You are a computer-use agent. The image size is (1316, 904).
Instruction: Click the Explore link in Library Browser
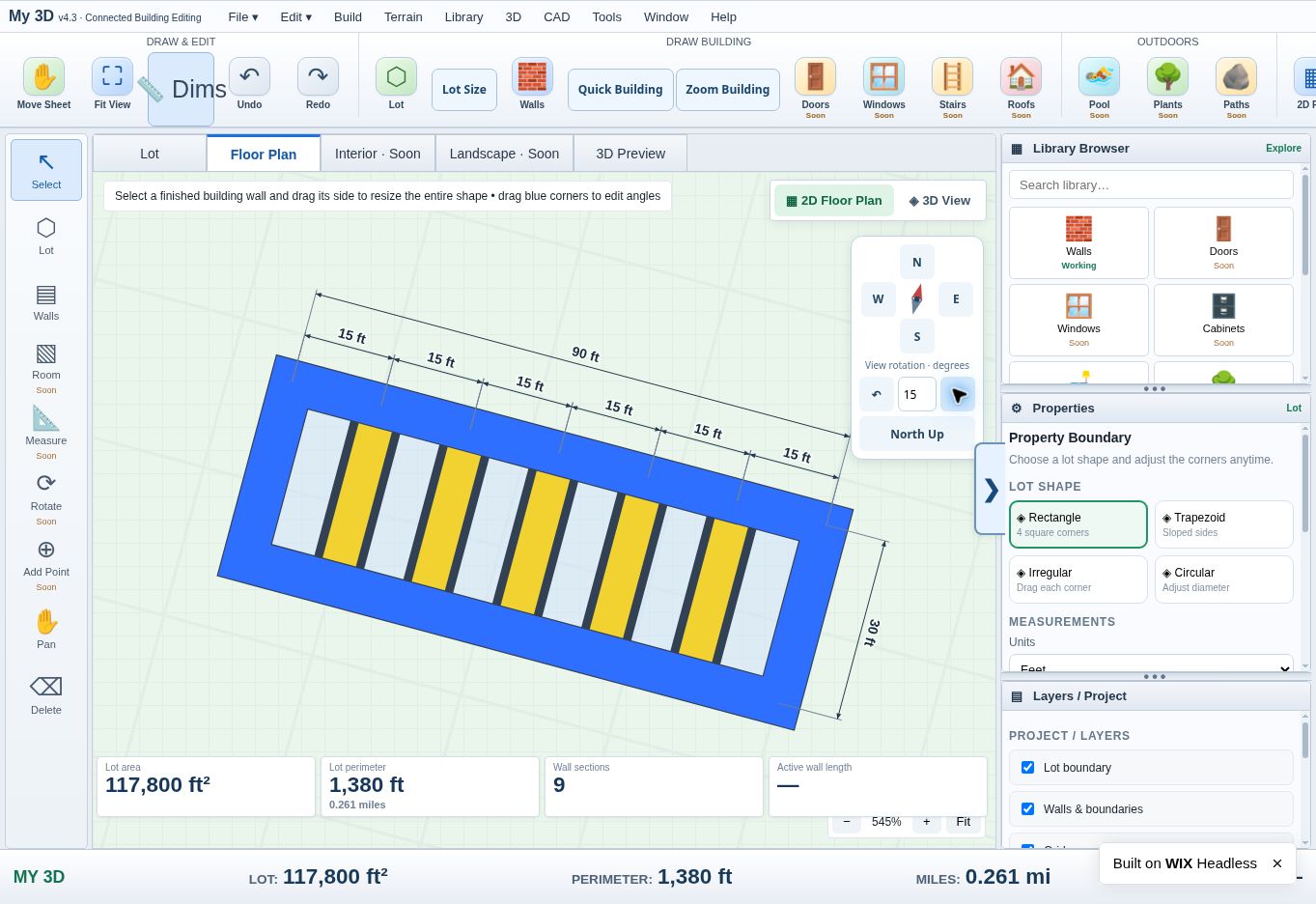tap(1283, 149)
